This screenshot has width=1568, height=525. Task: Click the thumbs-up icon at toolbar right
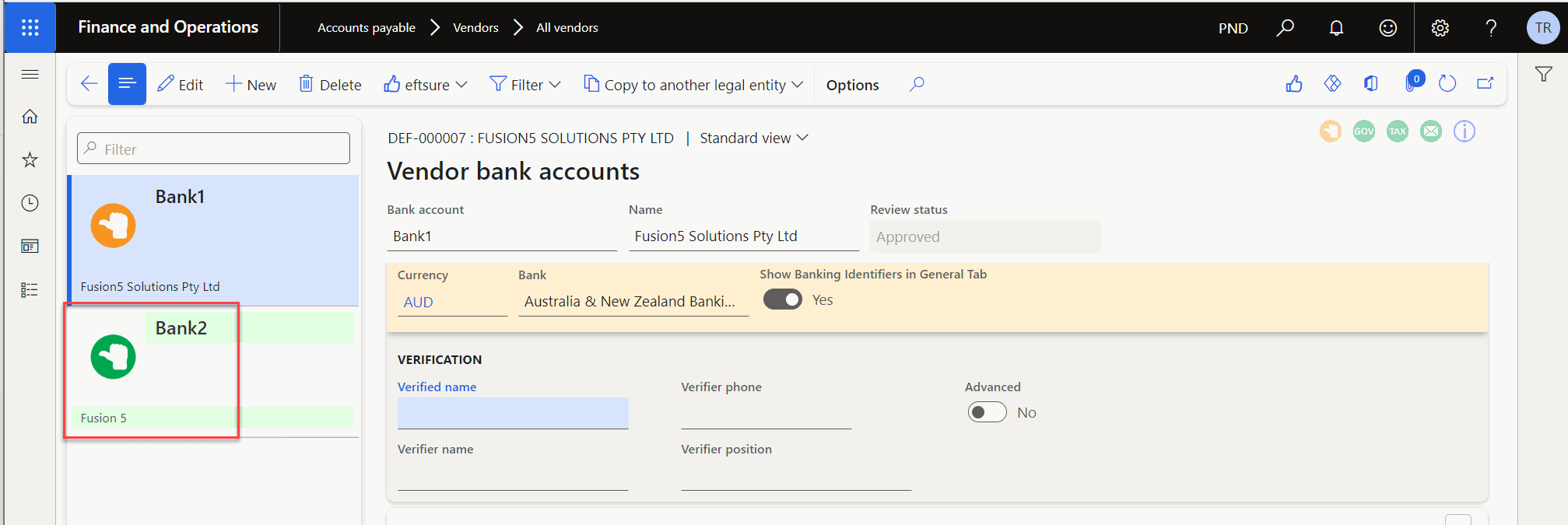1294,84
